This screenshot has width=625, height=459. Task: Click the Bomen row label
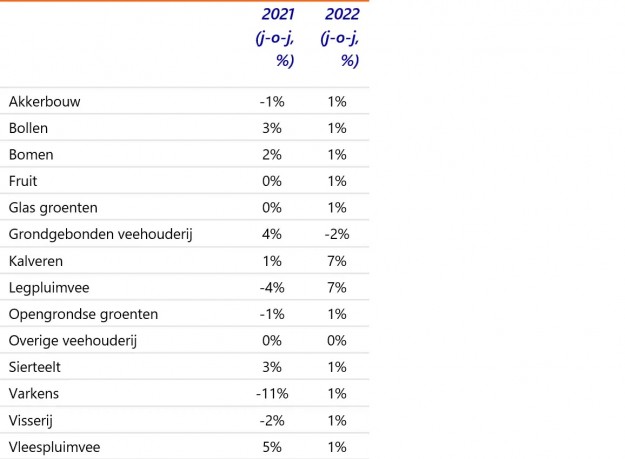[31, 155]
